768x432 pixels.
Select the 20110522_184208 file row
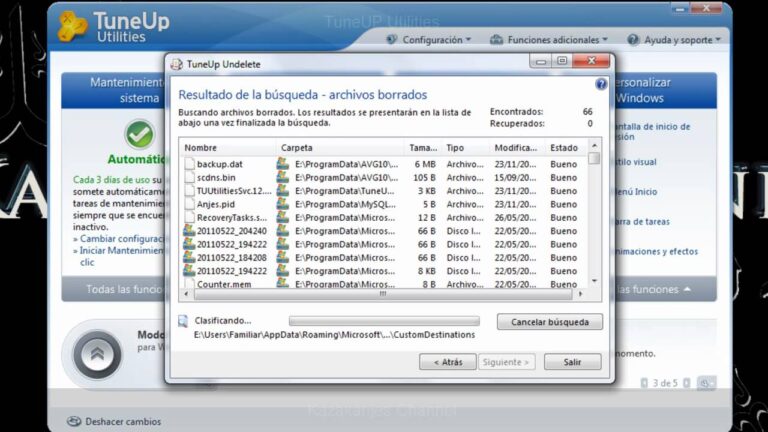click(x=384, y=258)
